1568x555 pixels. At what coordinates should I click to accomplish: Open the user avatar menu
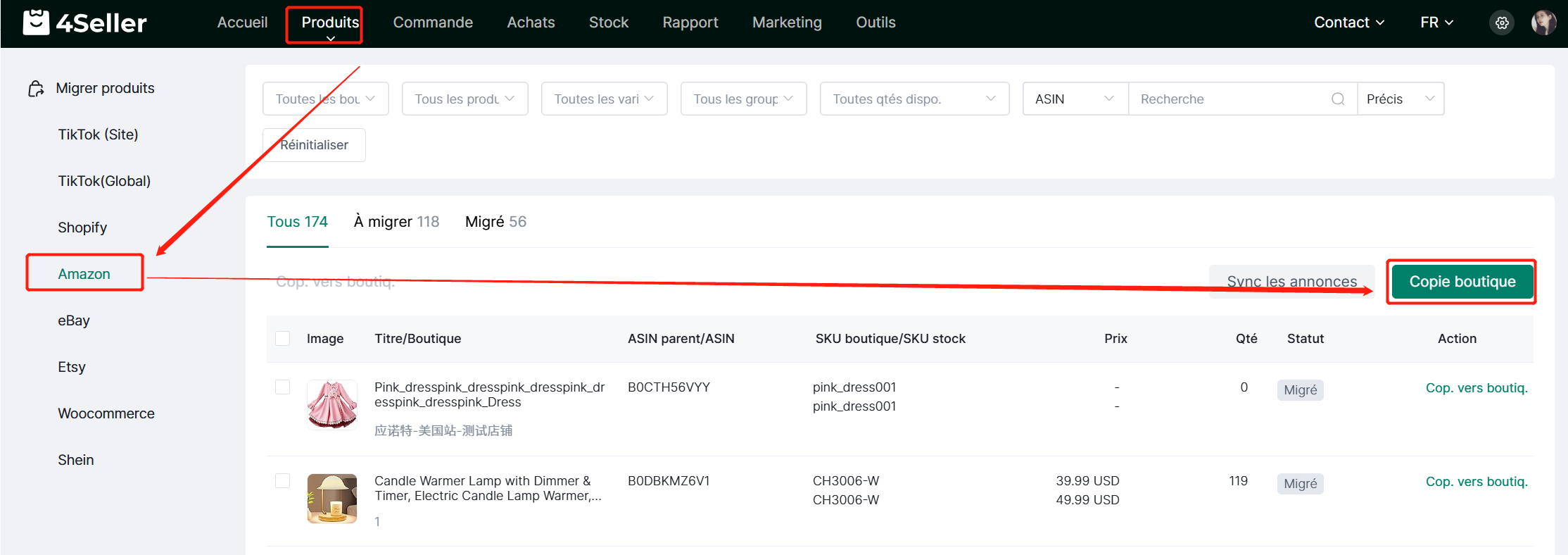click(1543, 23)
